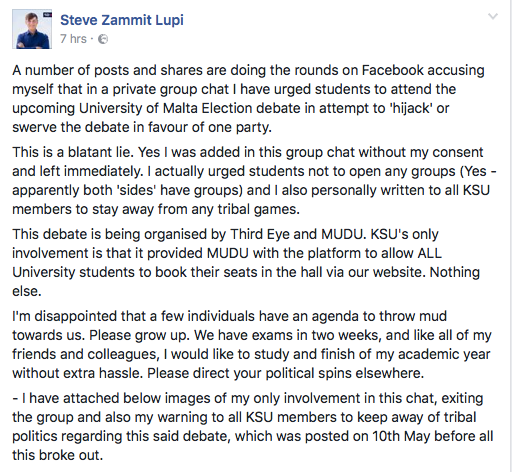
Task: Click the paragraph starting 'A number of posts'
Action: (248, 99)
